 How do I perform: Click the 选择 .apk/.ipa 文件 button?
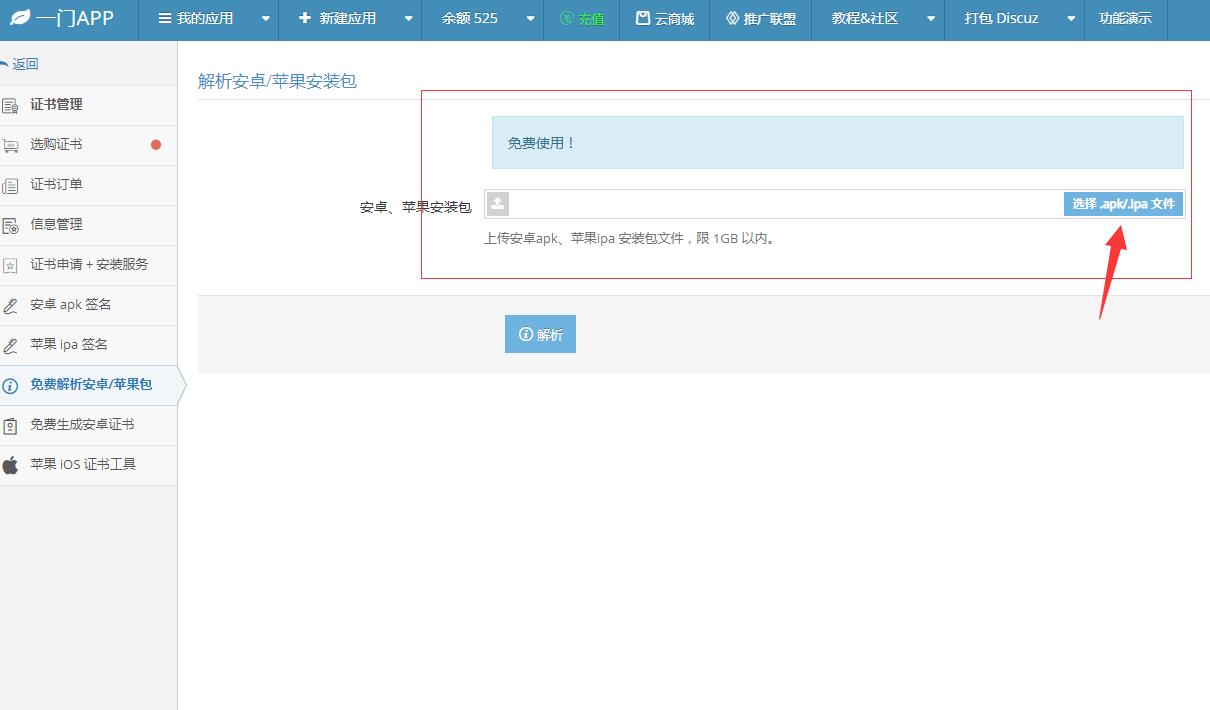click(x=1123, y=204)
